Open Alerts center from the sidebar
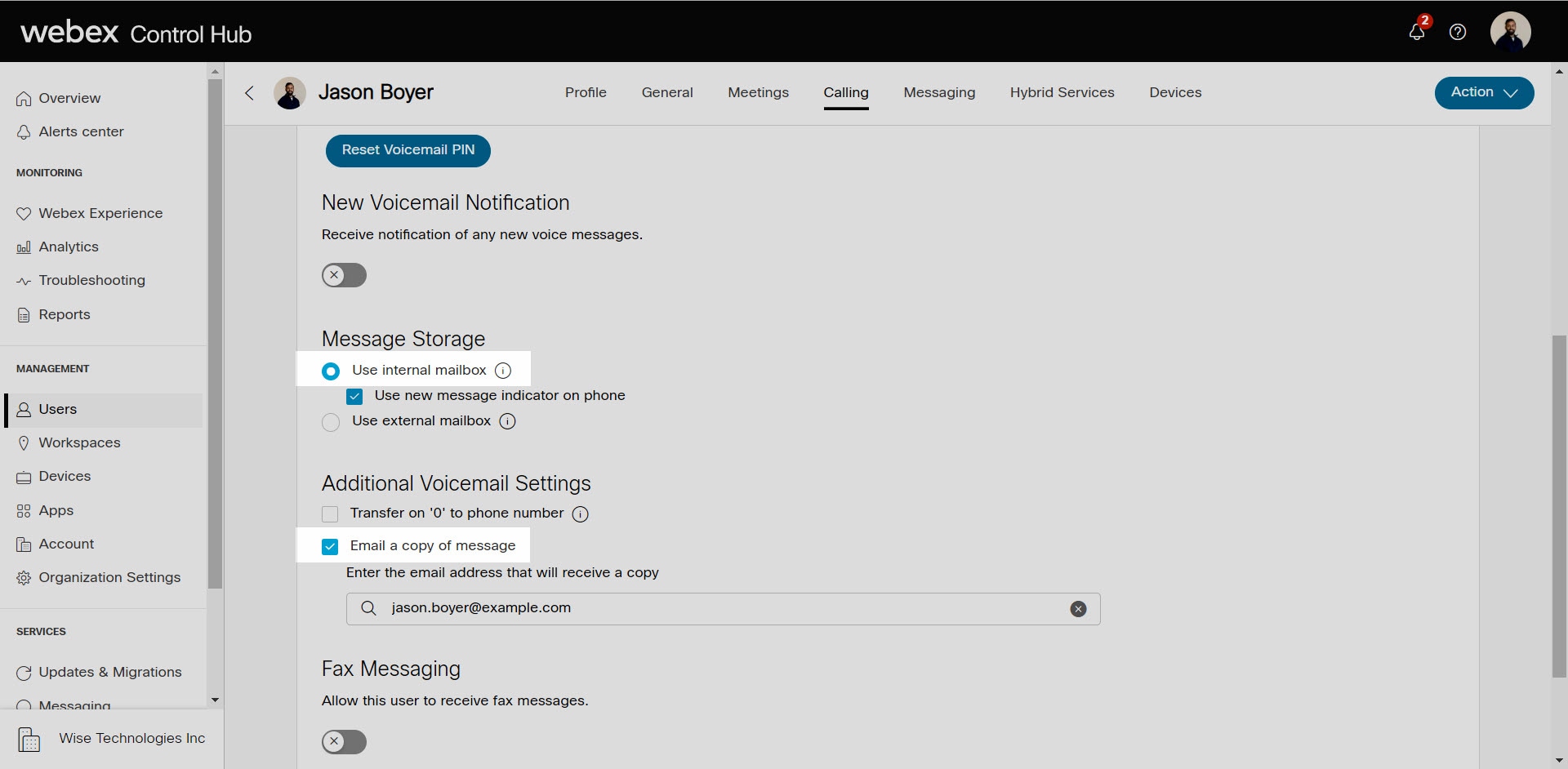The image size is (1568, 769). (x=80, y=131)
